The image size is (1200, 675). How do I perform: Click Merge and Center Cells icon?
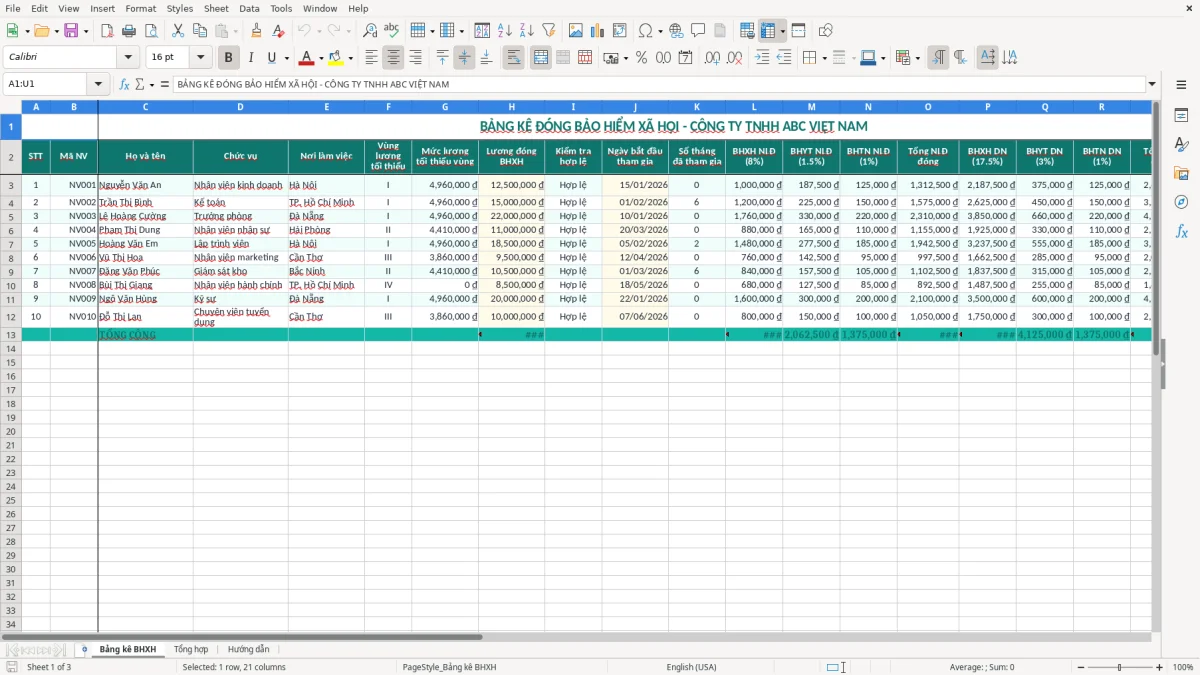pyautogui.click(x=541, y=58)
